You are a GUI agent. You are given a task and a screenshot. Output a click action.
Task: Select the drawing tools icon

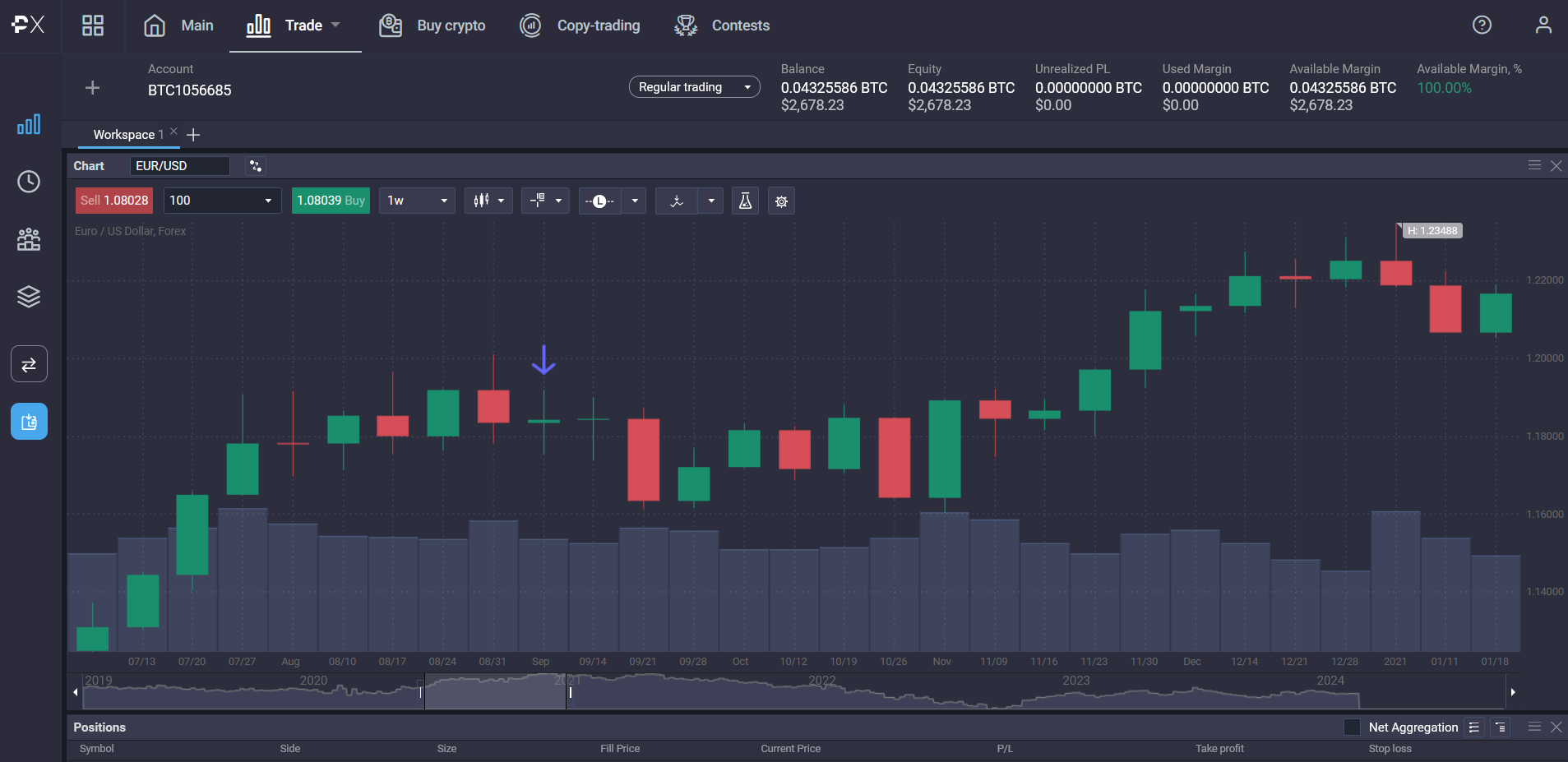(677, 201)
